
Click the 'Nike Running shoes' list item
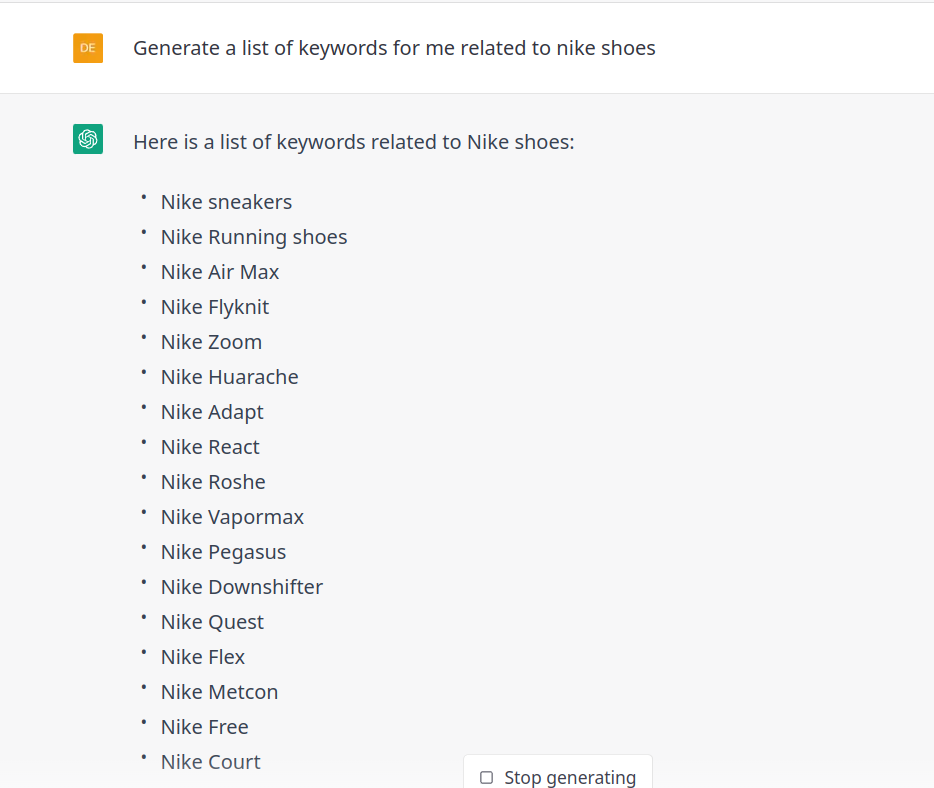254,237
